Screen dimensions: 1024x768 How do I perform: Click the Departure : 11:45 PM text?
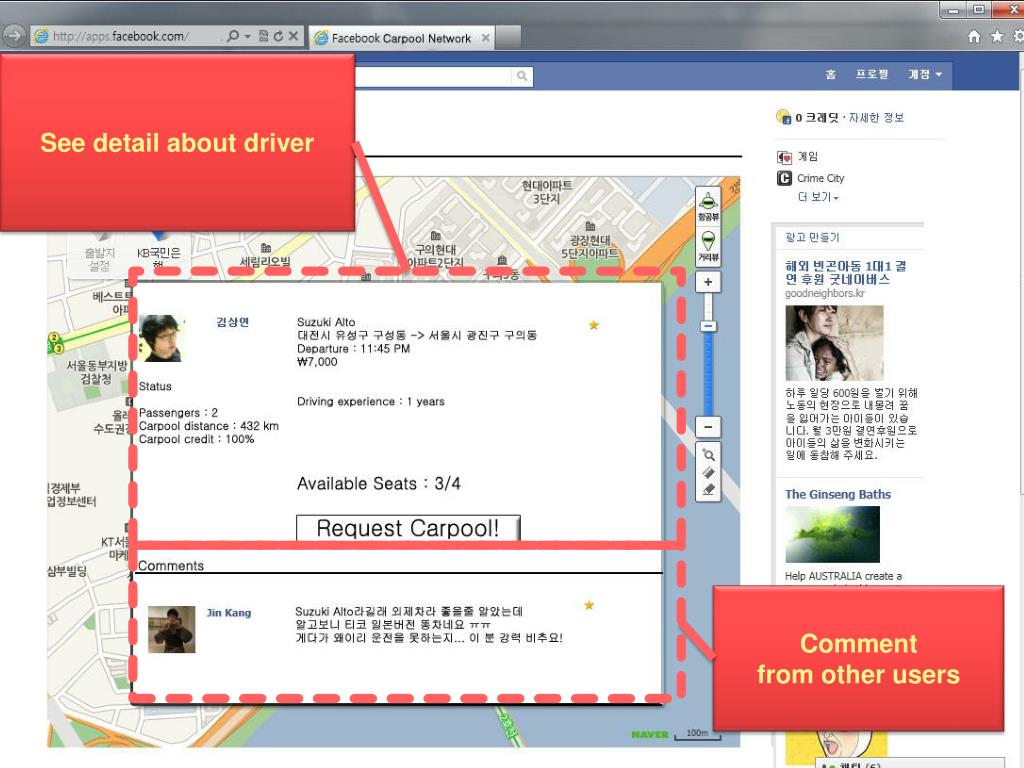click(353, 349)
